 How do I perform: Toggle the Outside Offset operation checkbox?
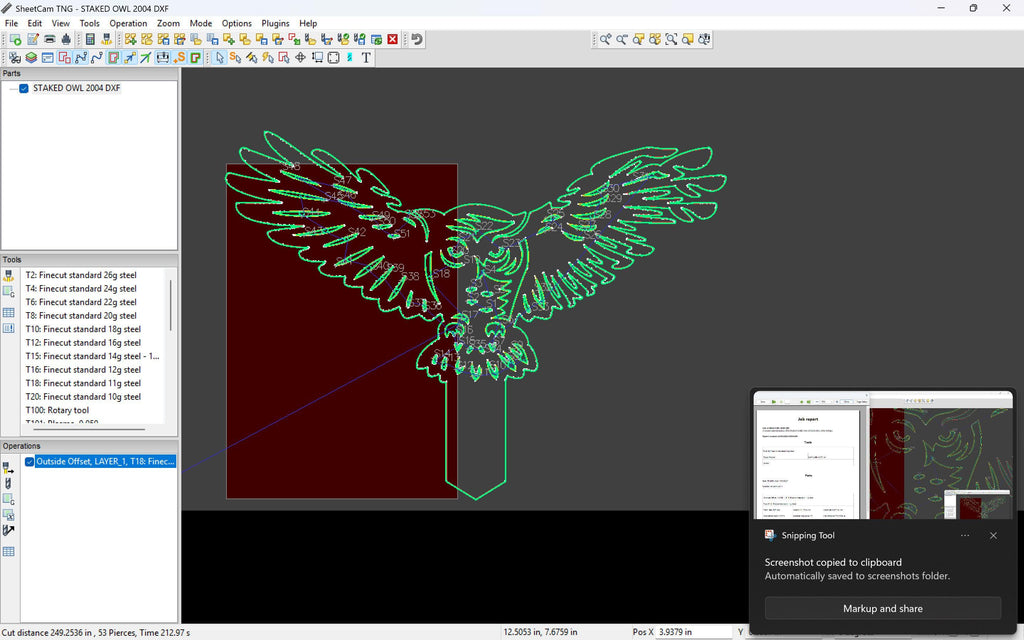coord(29,462)
